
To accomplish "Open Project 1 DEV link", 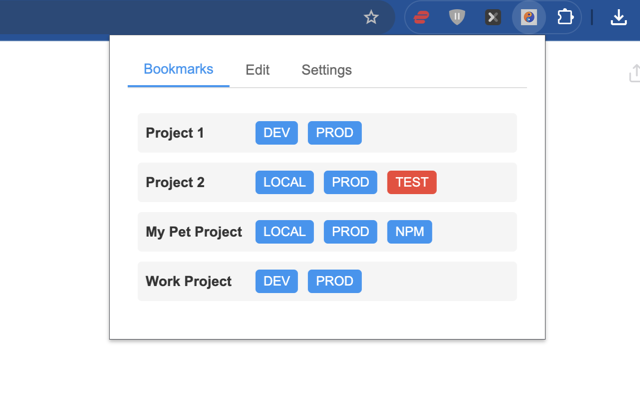I will tap(277, 133).
